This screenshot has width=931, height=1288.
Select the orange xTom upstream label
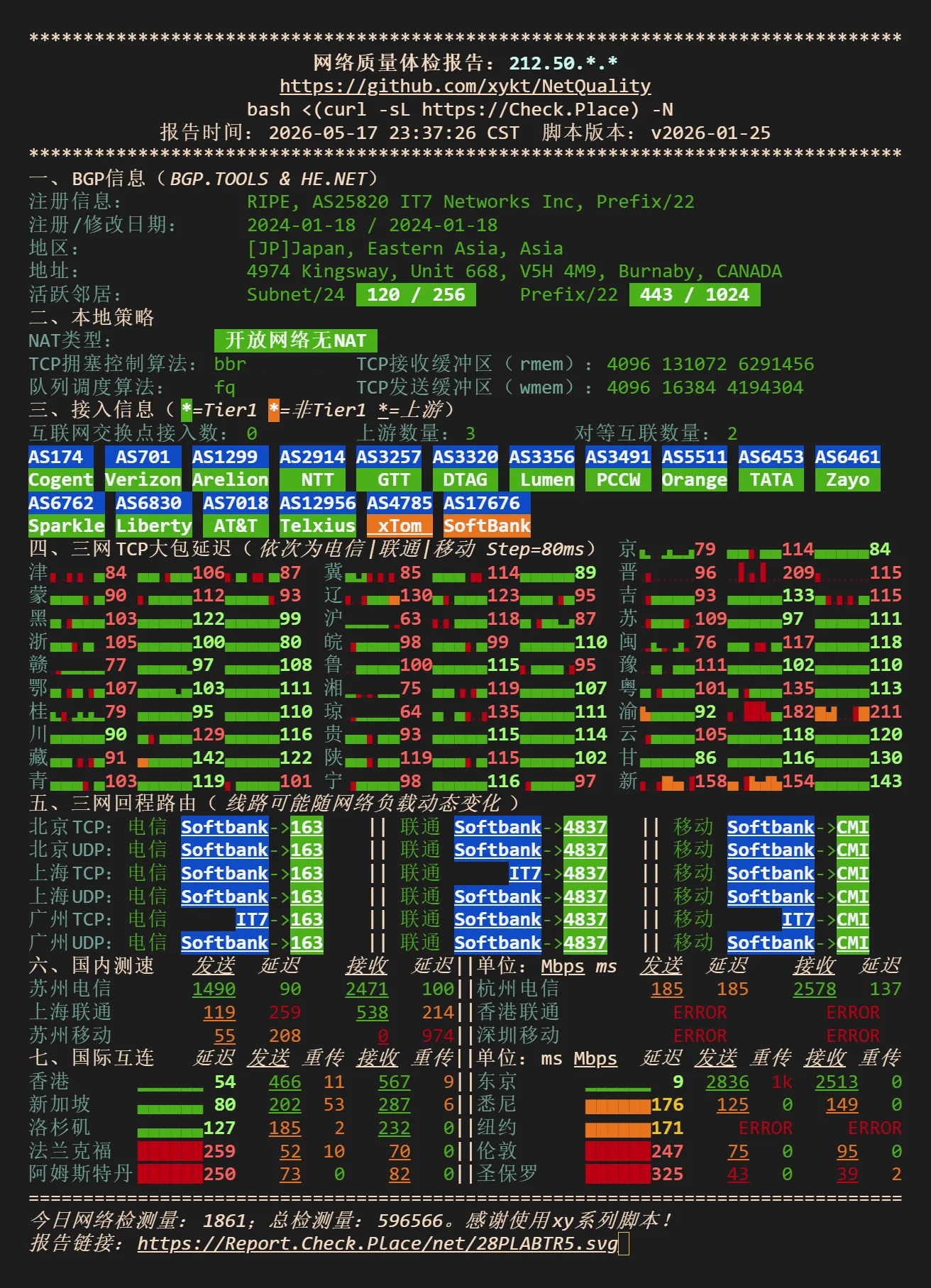point(400,526)
